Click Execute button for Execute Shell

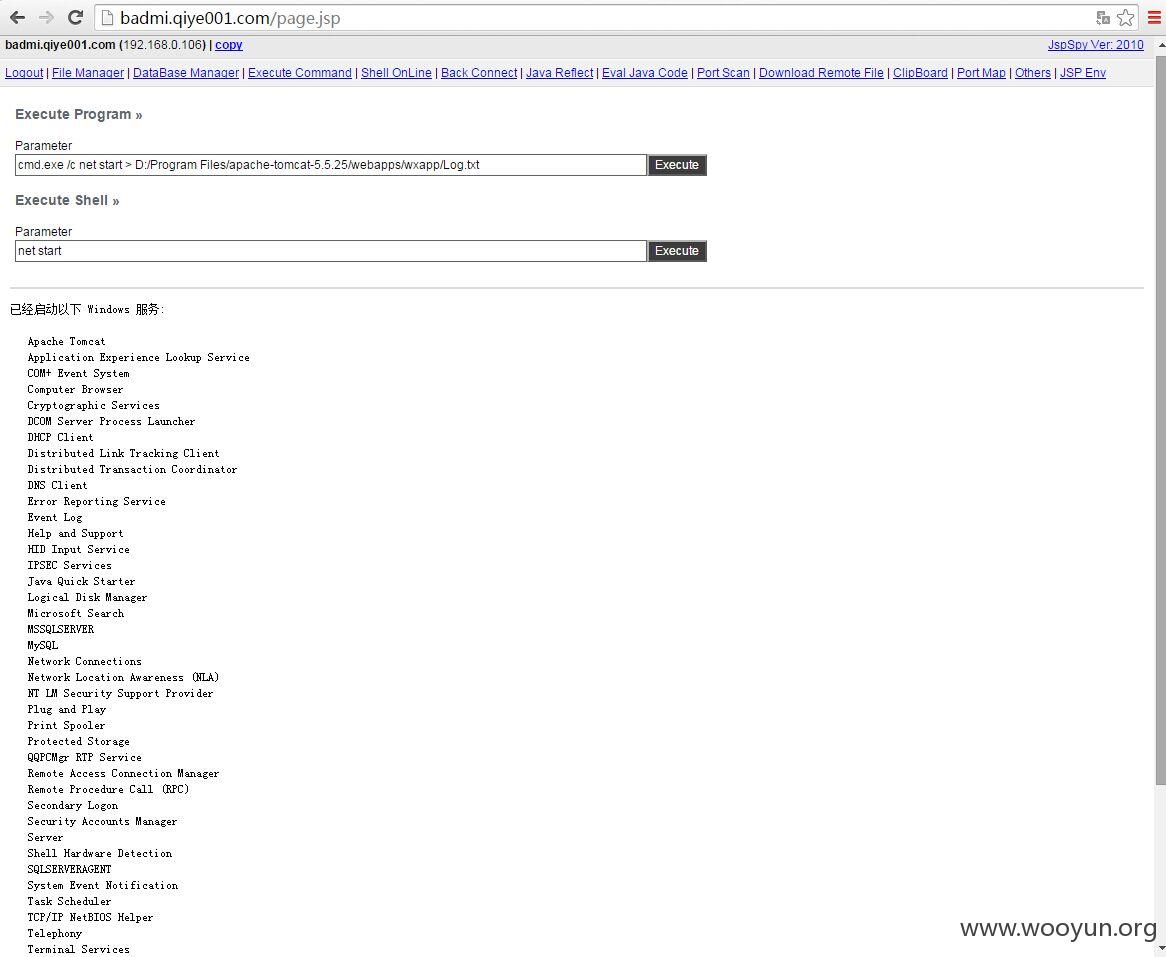(x=677, y=251)
